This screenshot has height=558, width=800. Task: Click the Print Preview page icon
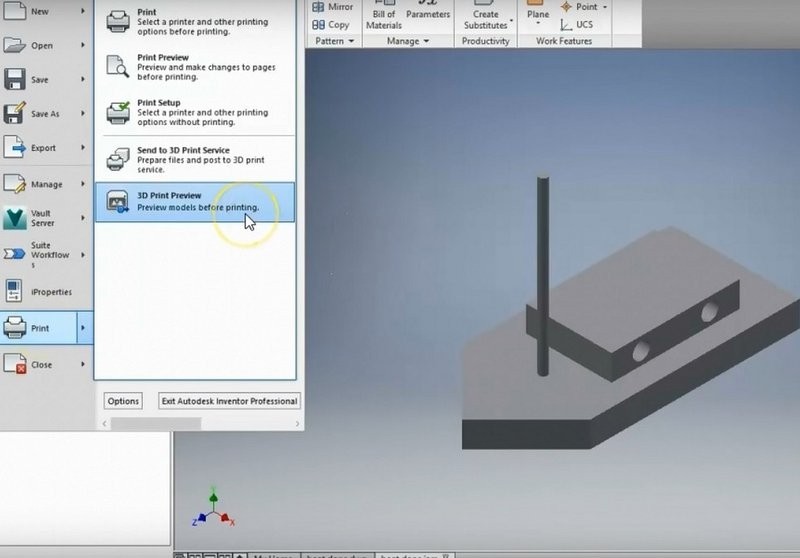tap(118, 65)
